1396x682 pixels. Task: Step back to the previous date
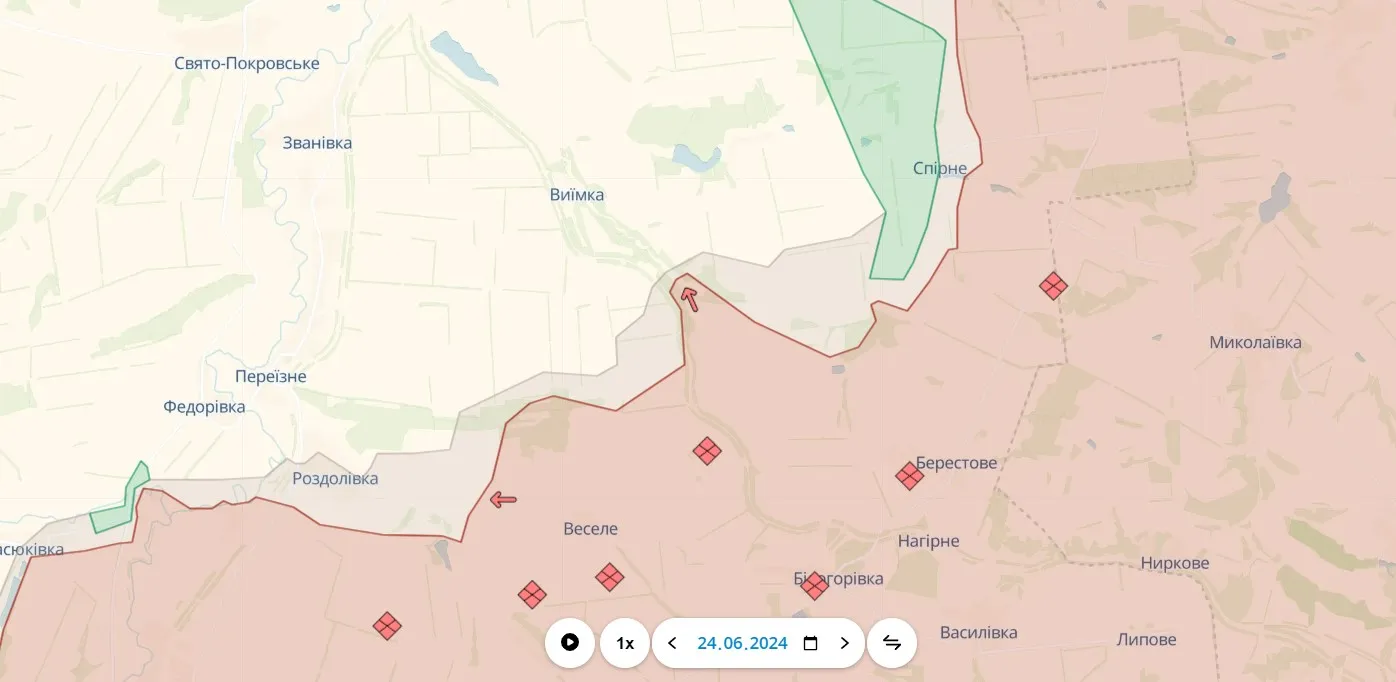tap(672, 643)
